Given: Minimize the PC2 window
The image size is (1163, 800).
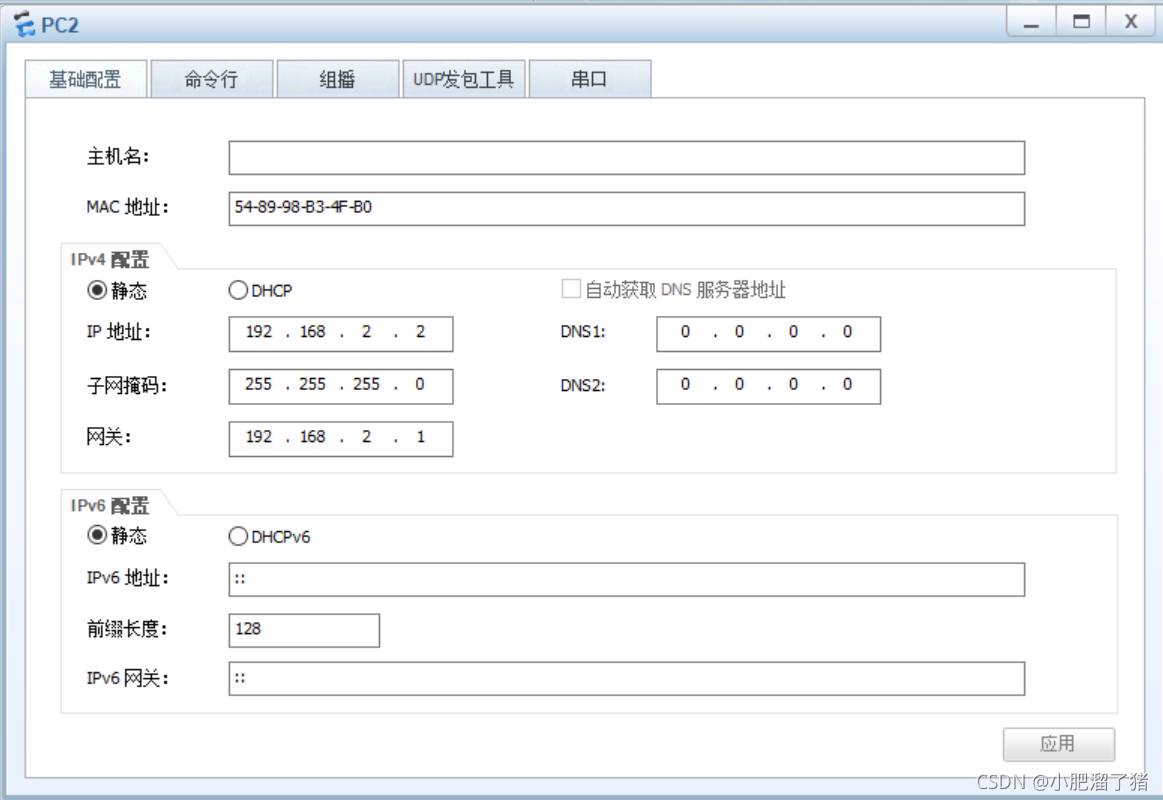Looking at the screenshot, I should pos(1031,22).
